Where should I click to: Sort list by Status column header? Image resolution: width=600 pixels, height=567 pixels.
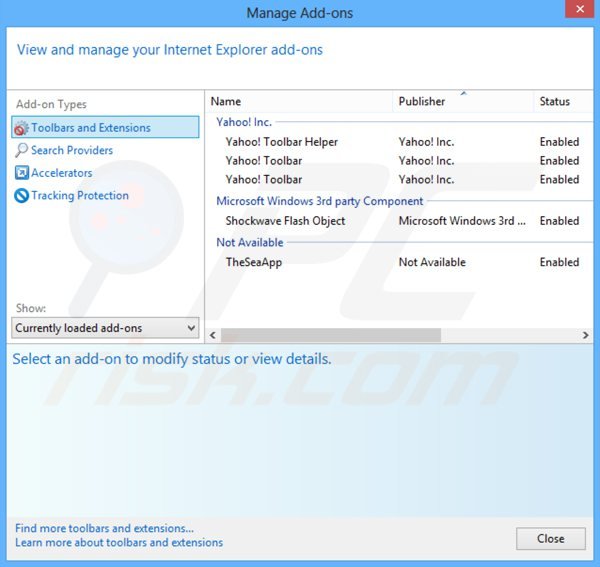coord(563,101)
